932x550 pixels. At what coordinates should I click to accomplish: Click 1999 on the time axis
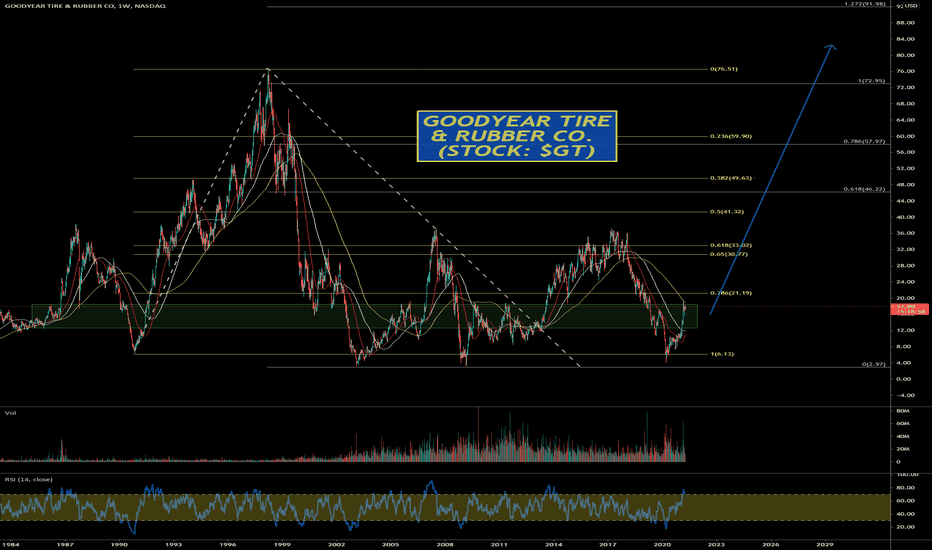point(282,544)
